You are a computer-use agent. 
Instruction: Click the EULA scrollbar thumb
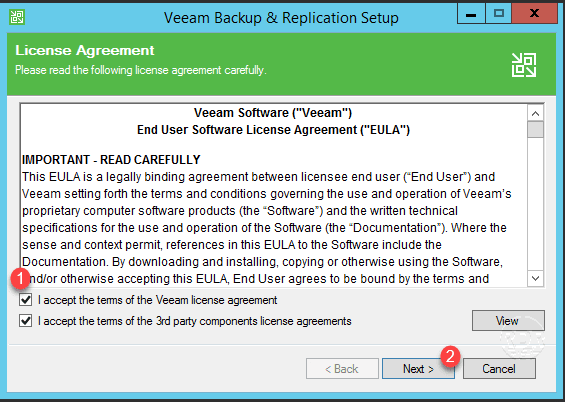pyautogui.click(x=535, y=130)
